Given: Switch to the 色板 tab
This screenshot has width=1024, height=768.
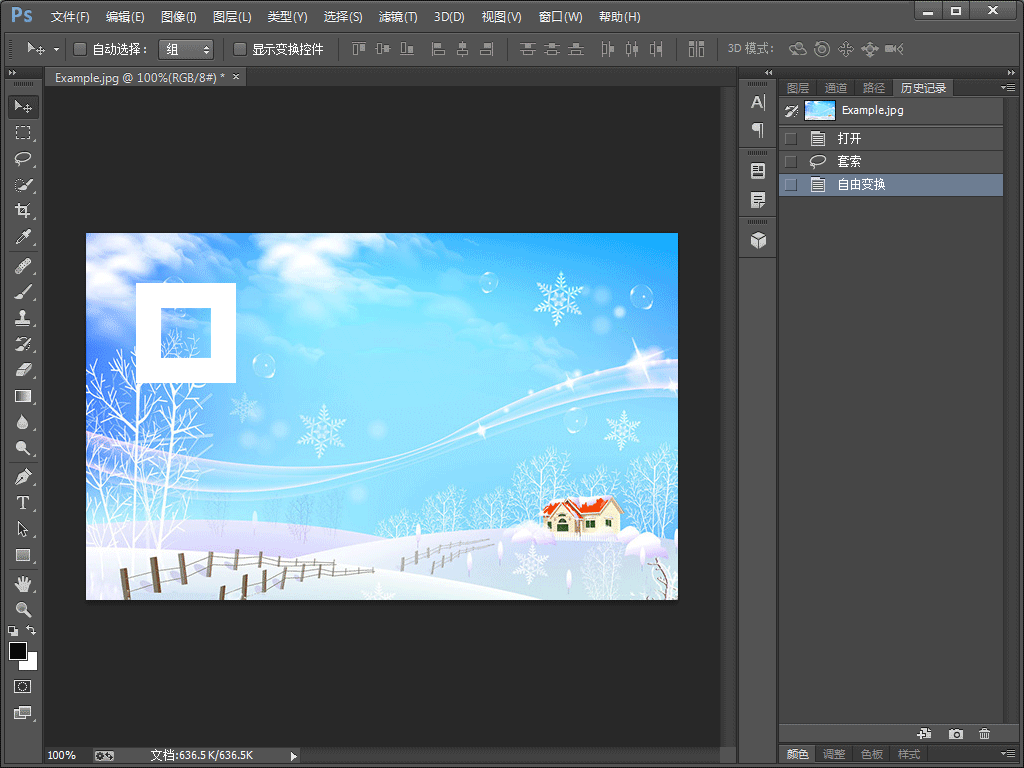Looking at the screenshot, I should (871, 754).
